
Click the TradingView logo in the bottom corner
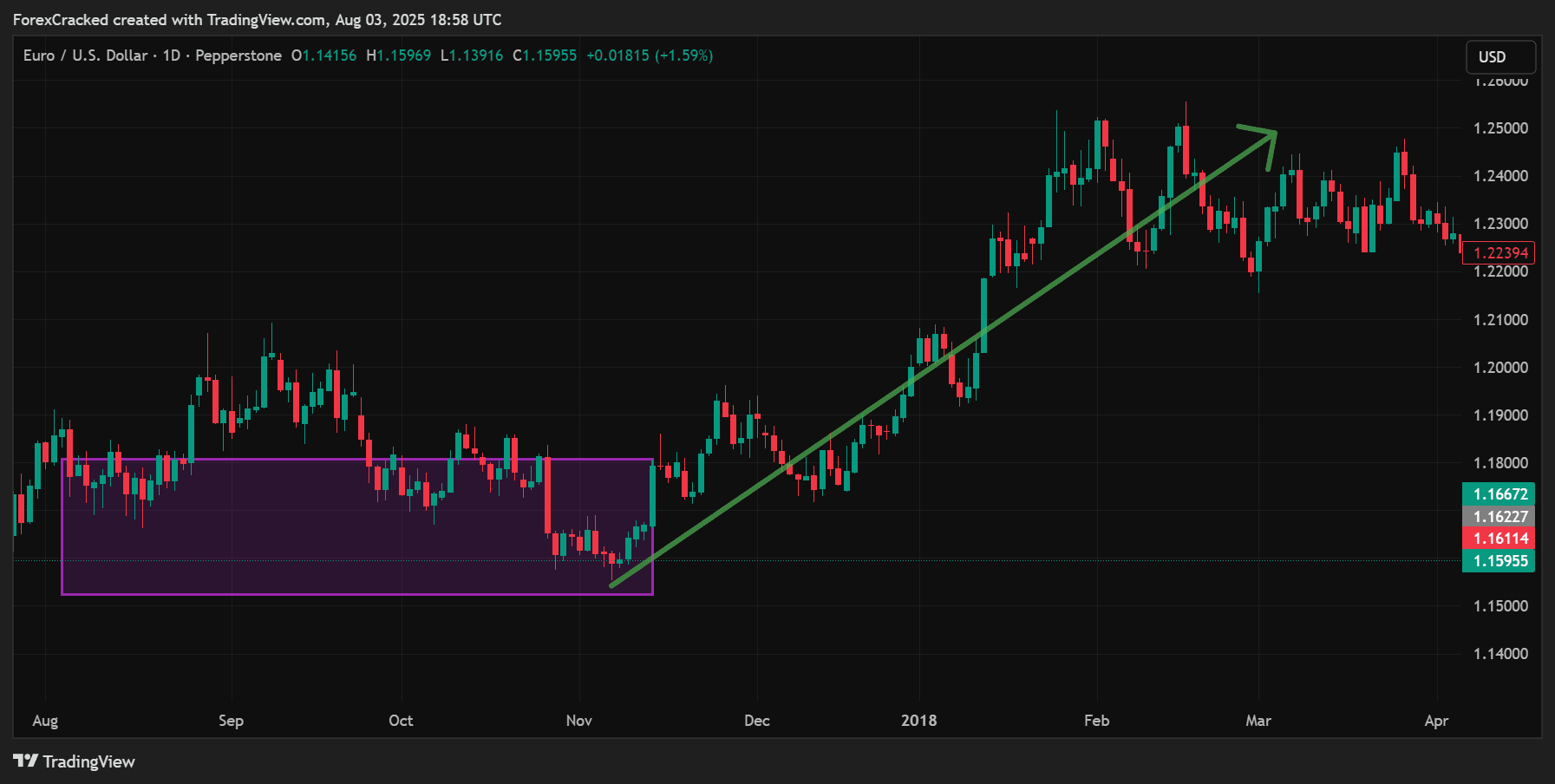click(x=74, y=761)
